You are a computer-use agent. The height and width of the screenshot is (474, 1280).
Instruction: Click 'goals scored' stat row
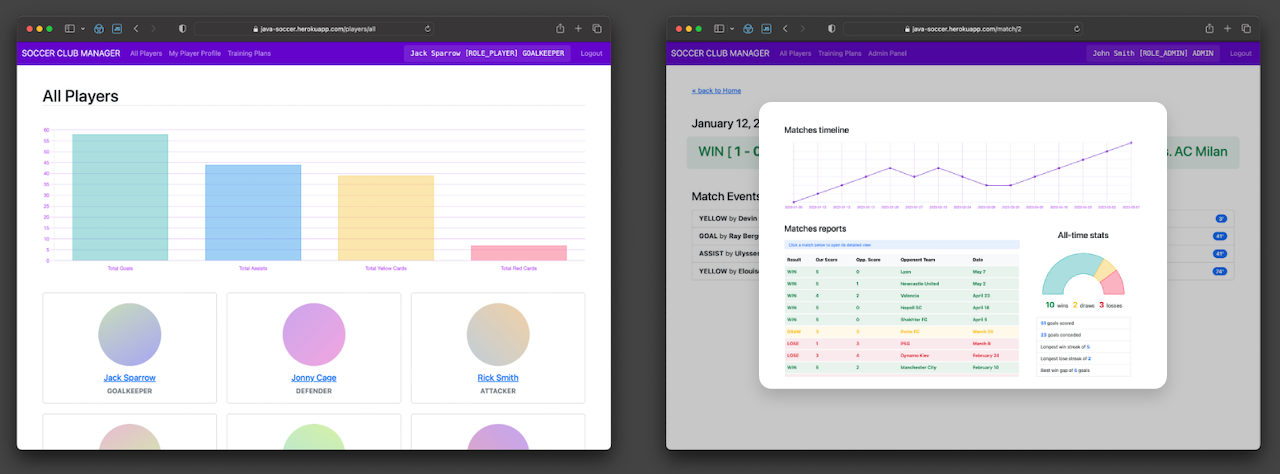1084,323
